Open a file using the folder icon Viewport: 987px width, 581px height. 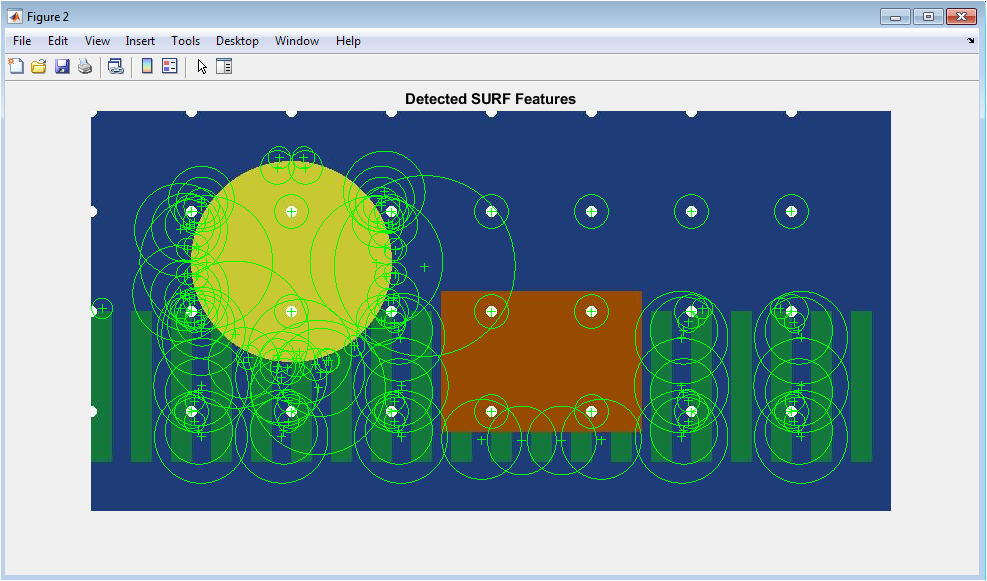(39, 67)
